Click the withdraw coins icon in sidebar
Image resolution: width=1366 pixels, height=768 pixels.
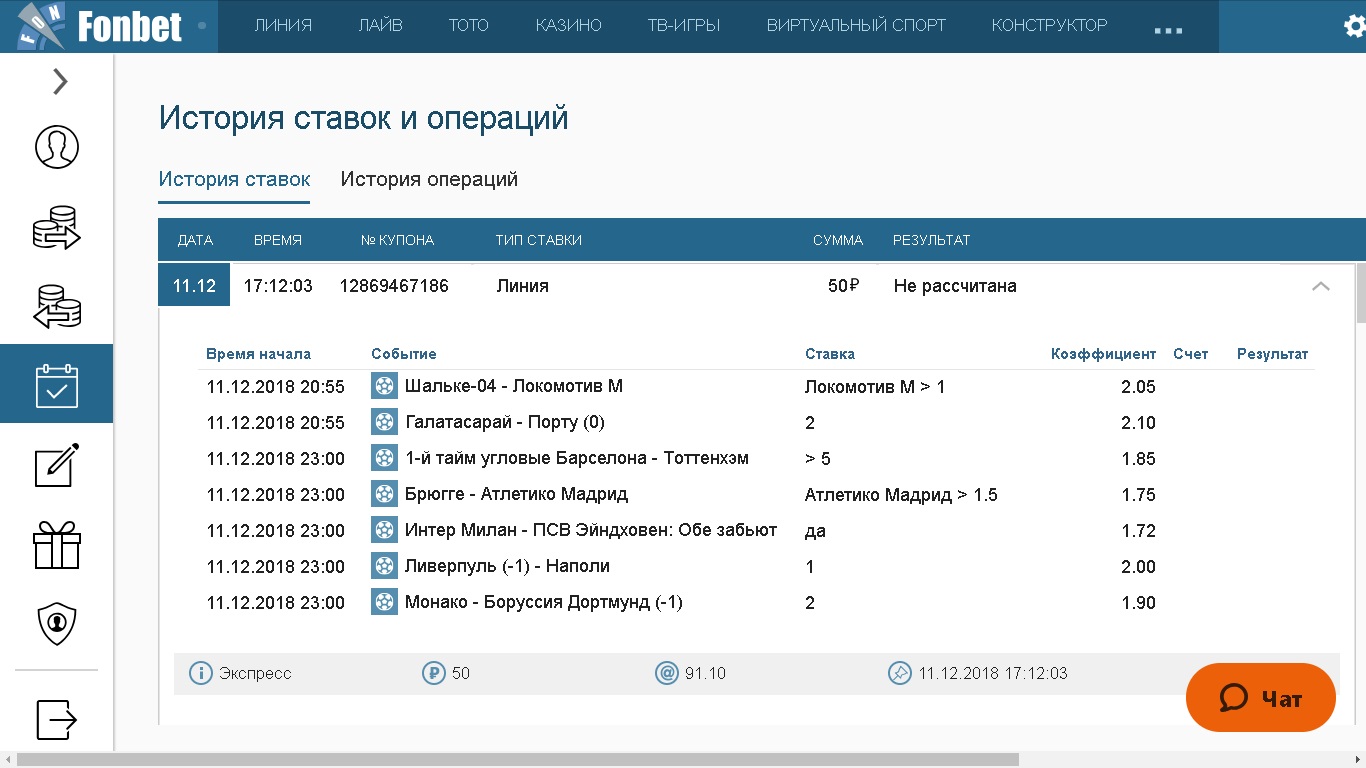pos(57,307)
